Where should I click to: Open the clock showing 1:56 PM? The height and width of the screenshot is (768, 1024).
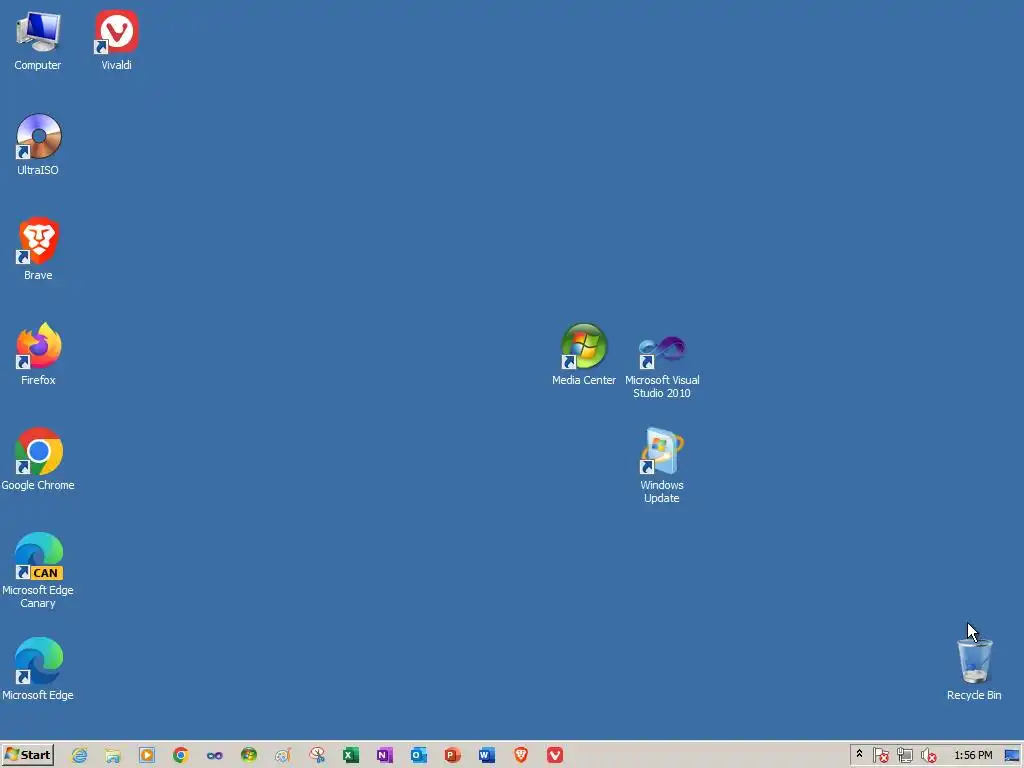(973, 755)
